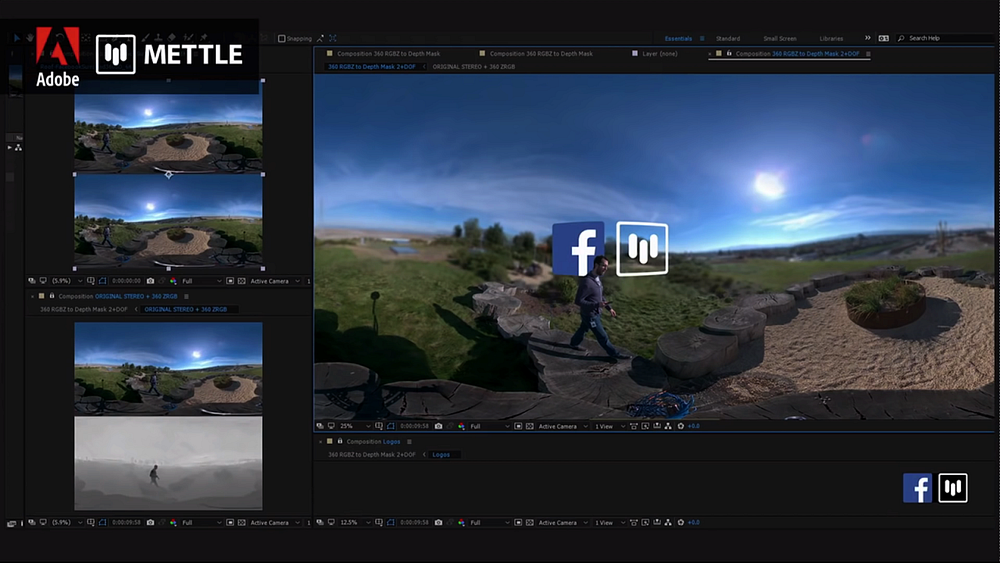The width and height of the screenshot is (1000, 563).
Task: Open (5.9%) magnification dropdown beside timecode 0:00:00:00
Action: (66, 281)
